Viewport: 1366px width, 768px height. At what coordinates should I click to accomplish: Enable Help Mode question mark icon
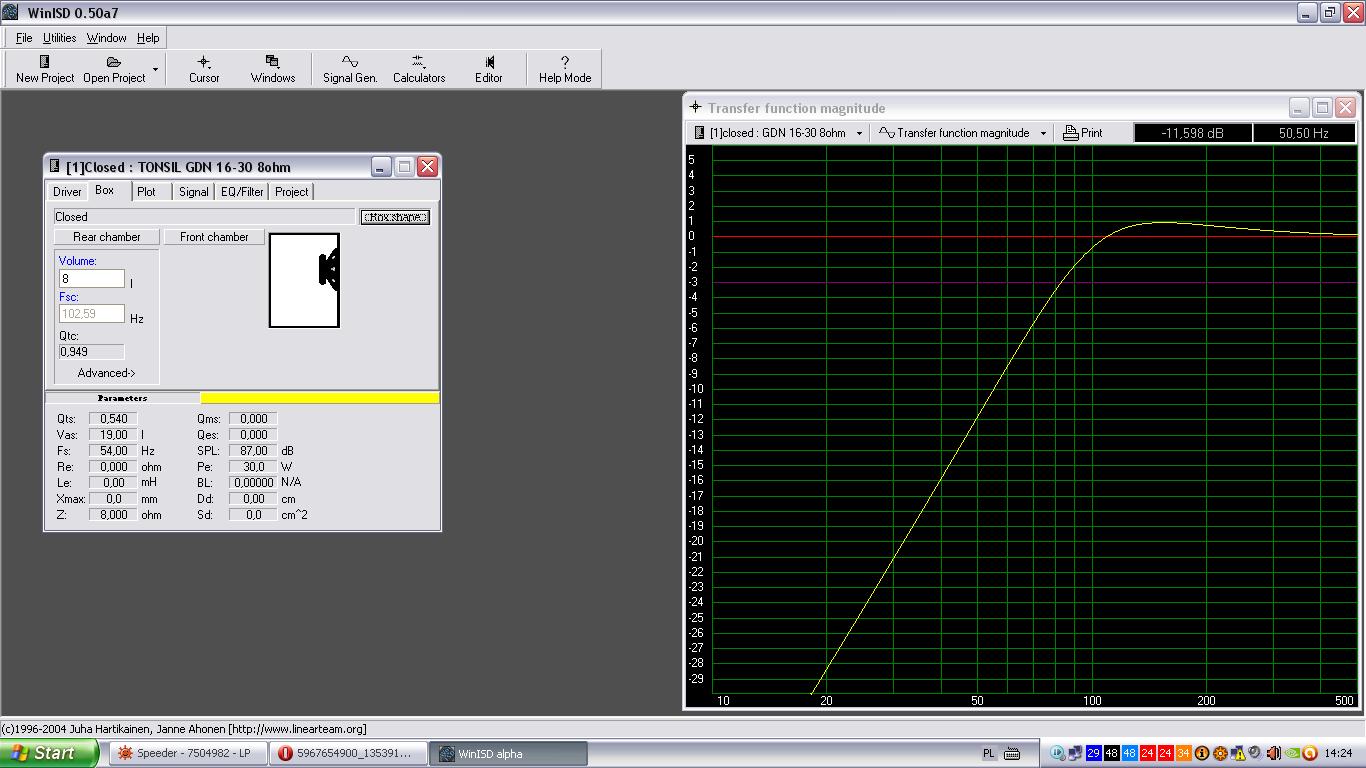coord(564,62)
